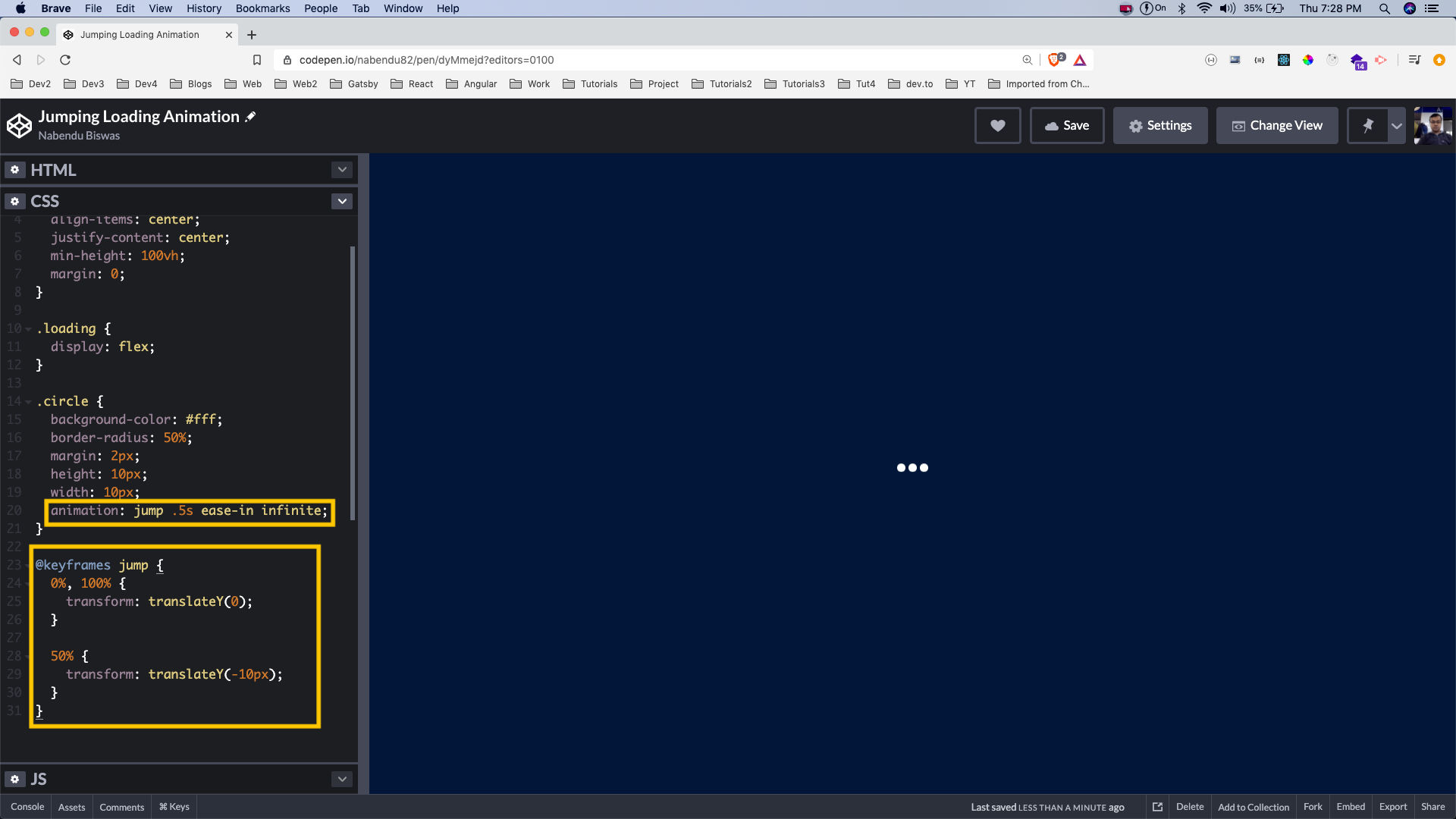Click the media playlist control icon

1414,60
